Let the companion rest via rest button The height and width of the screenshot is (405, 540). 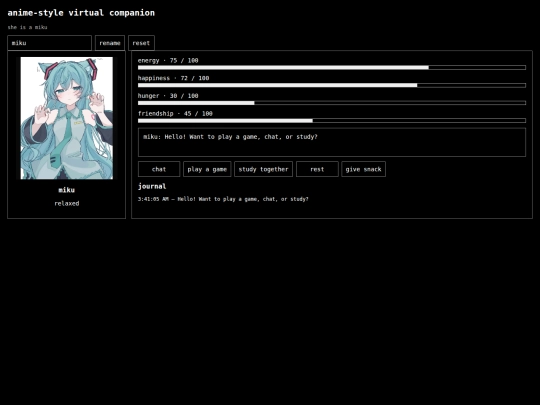(317, 169)
